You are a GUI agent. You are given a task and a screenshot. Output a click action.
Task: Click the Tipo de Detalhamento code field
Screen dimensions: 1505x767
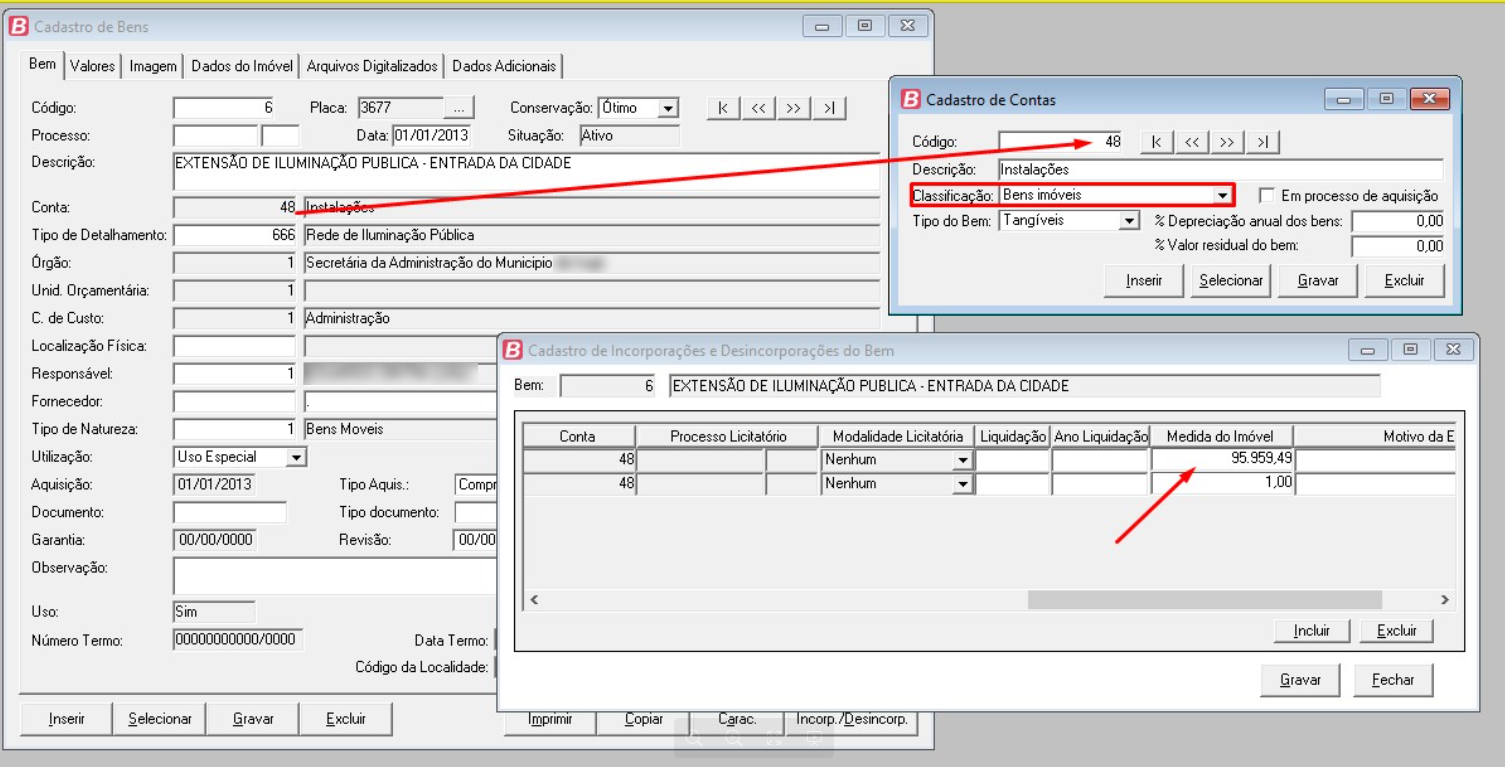click(235, 235)
